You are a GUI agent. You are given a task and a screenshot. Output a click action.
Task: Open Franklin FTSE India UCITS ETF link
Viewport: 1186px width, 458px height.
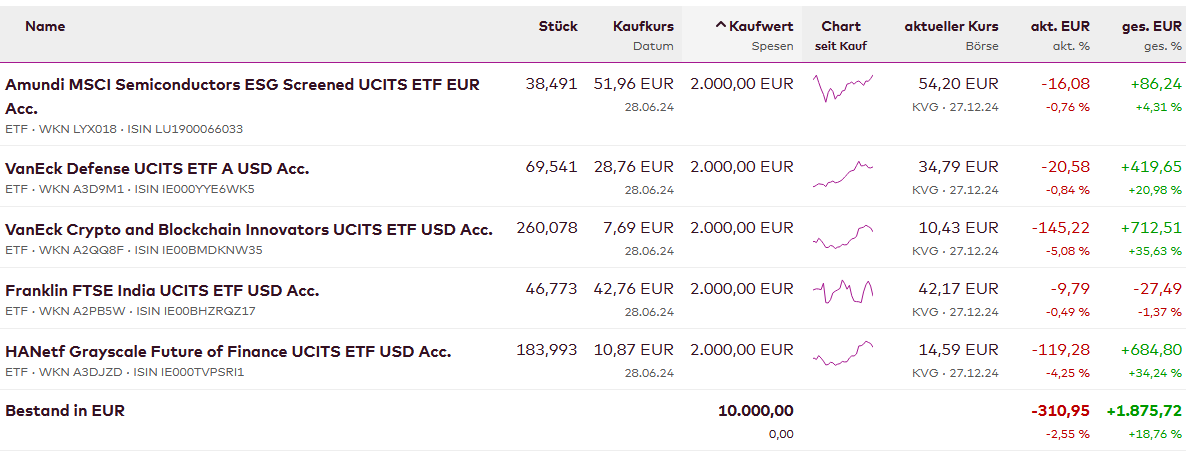point(162,290)
